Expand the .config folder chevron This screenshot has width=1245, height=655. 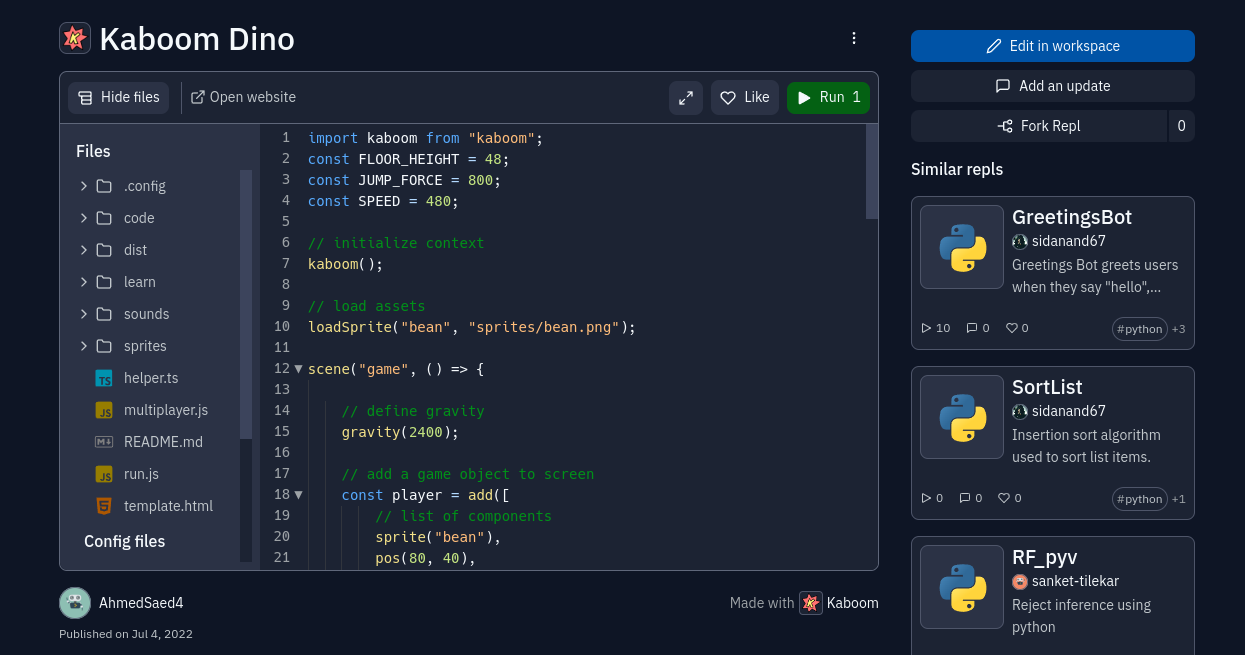[84, 186]
